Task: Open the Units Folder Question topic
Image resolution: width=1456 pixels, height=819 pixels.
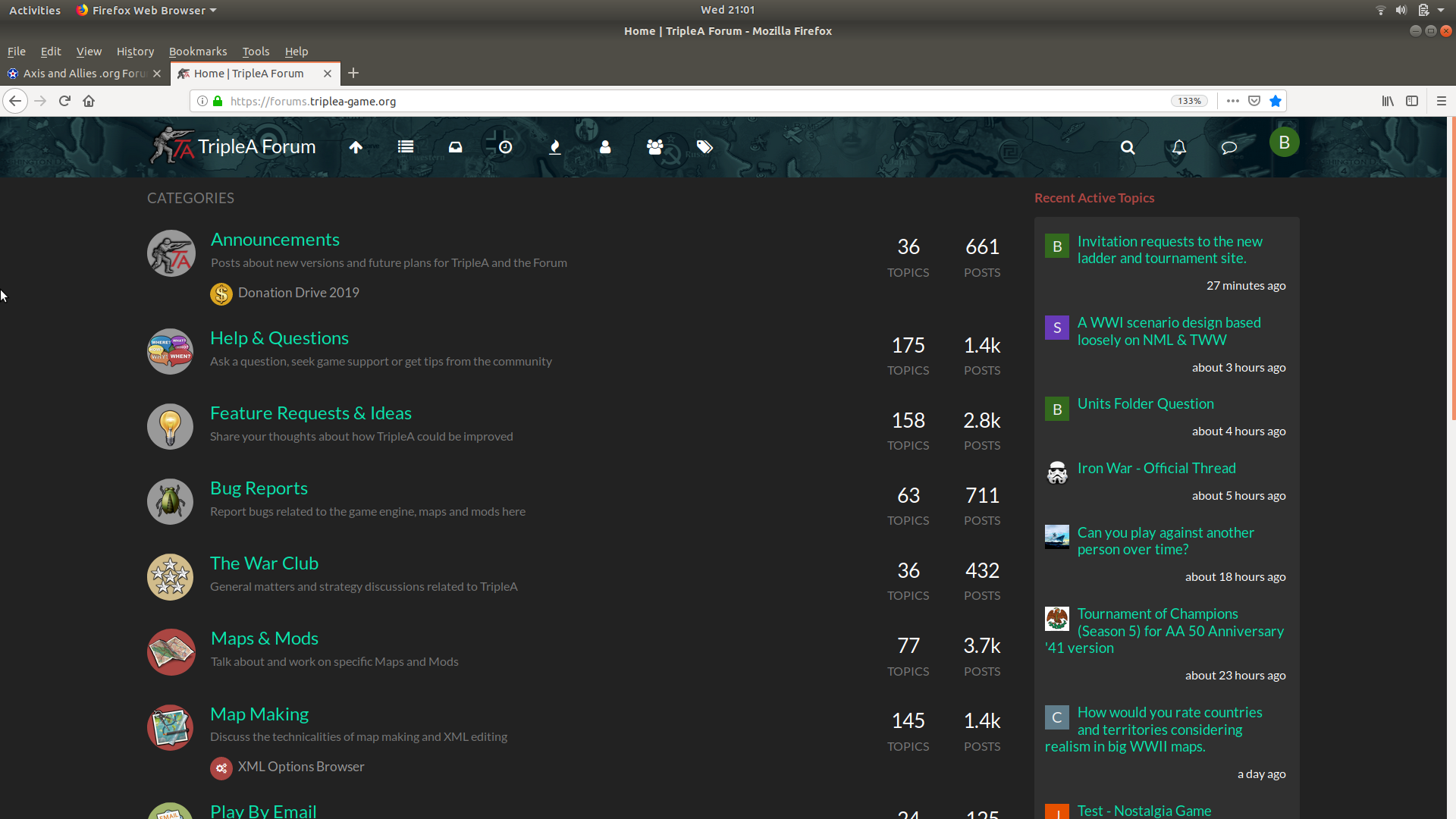Action: point(1146,404)
